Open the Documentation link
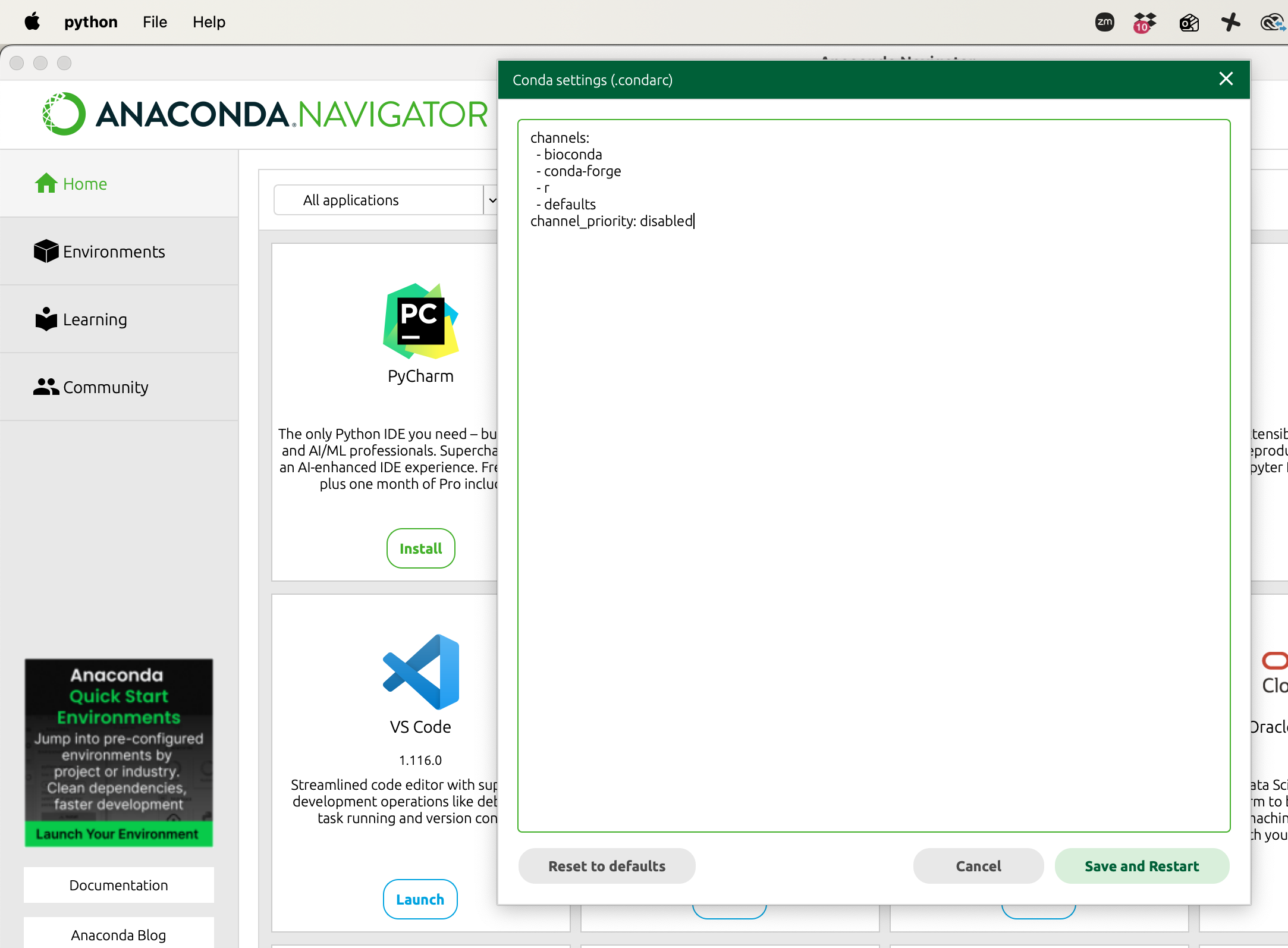The height and width of the screenshot is (948, 1288). [x=119, y=885]
